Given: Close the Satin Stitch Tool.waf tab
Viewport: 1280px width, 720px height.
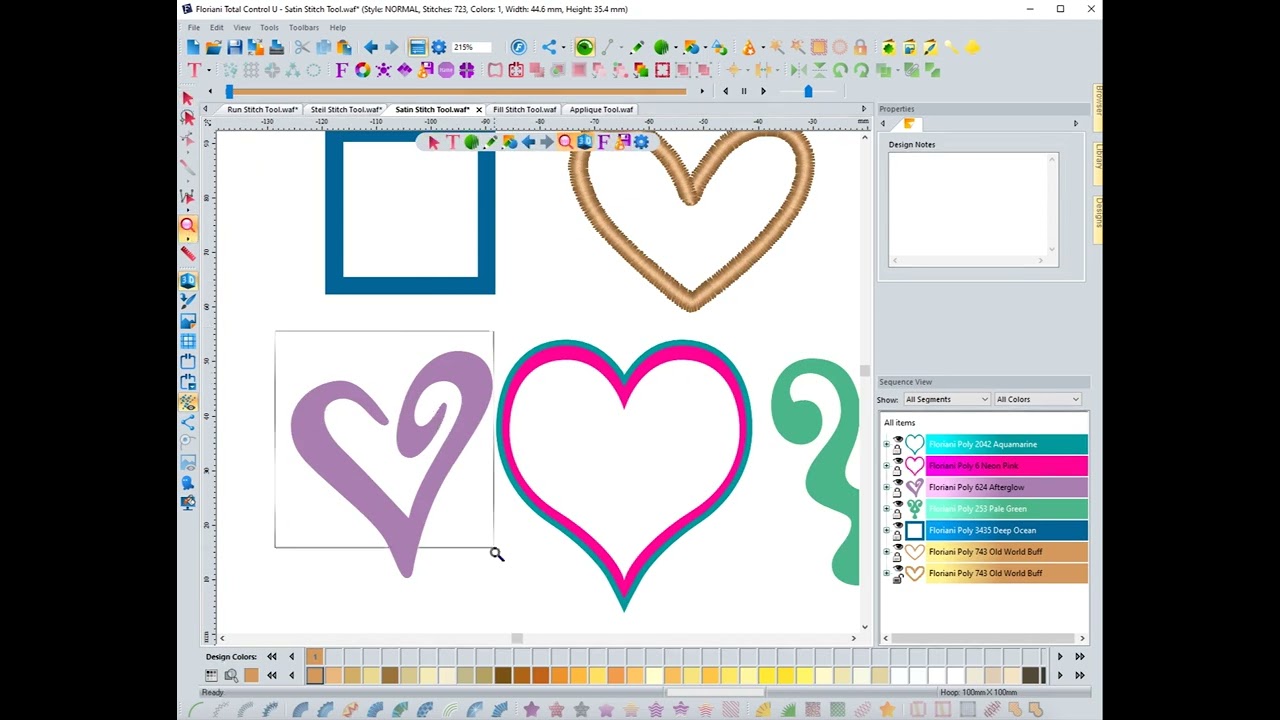Looking at the screenshot, I should click(x=479, y=109).
